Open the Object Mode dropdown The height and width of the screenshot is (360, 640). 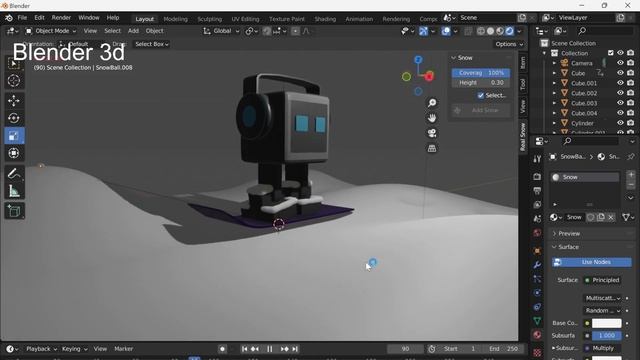51,31
